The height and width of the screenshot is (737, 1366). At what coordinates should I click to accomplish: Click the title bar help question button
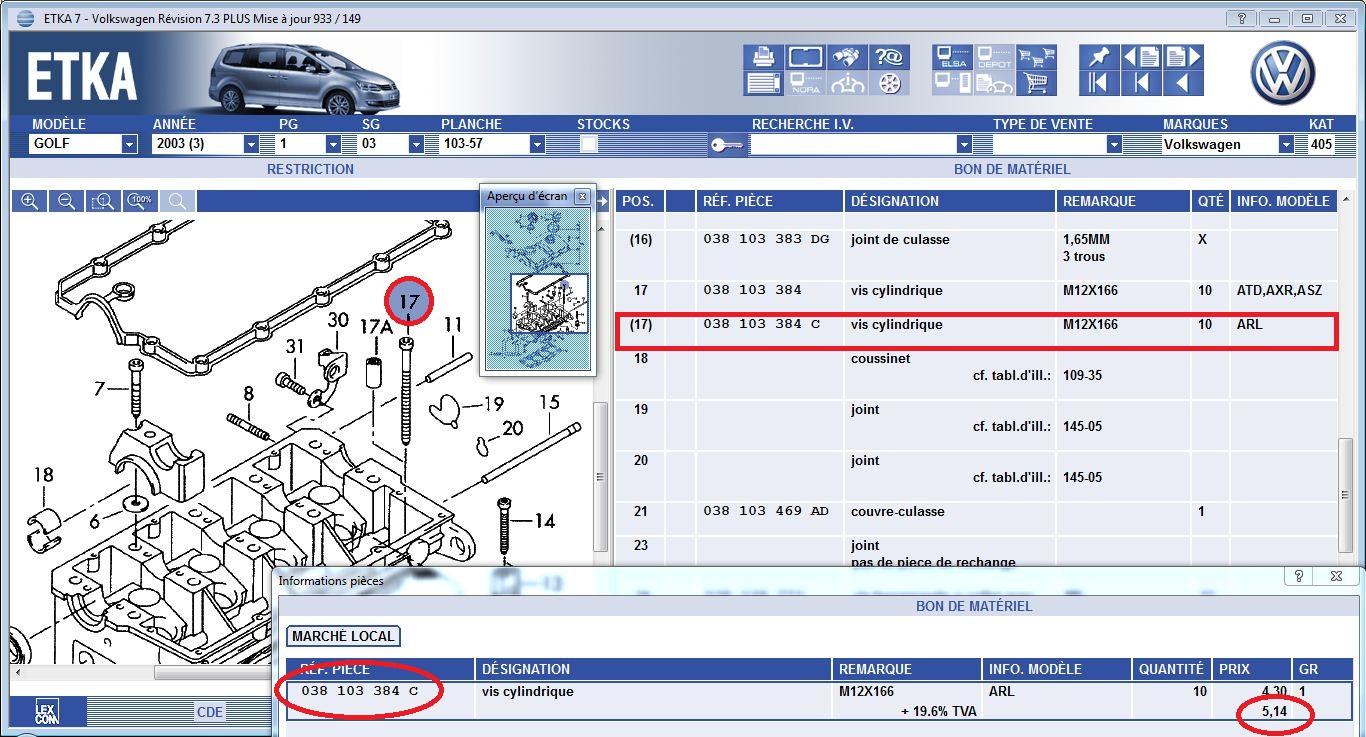point(1241,18)
